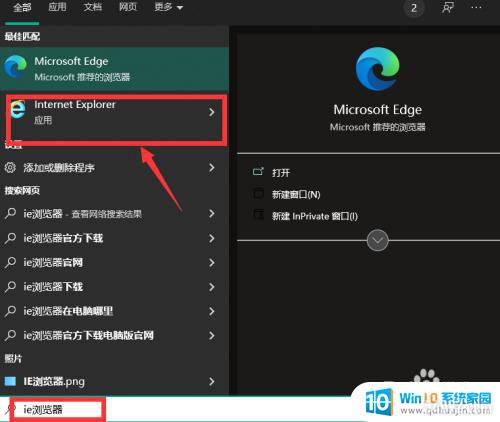
Task: Open the 更多 filter dropdown
Action: [x=169, y=7]
